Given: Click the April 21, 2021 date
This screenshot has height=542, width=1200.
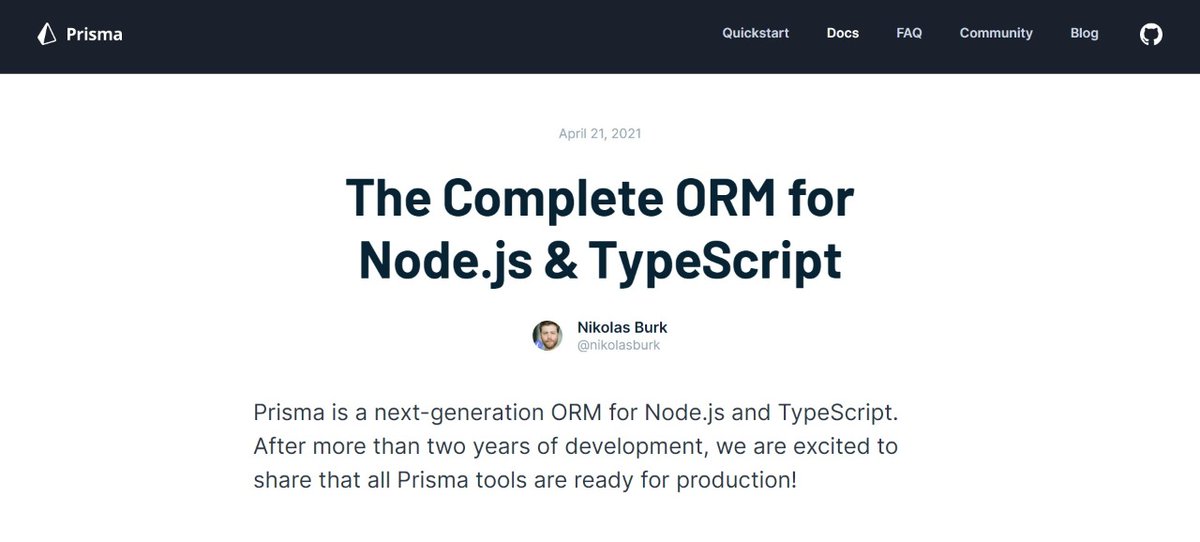Looking at the screenshot, I should click(600, 133).
